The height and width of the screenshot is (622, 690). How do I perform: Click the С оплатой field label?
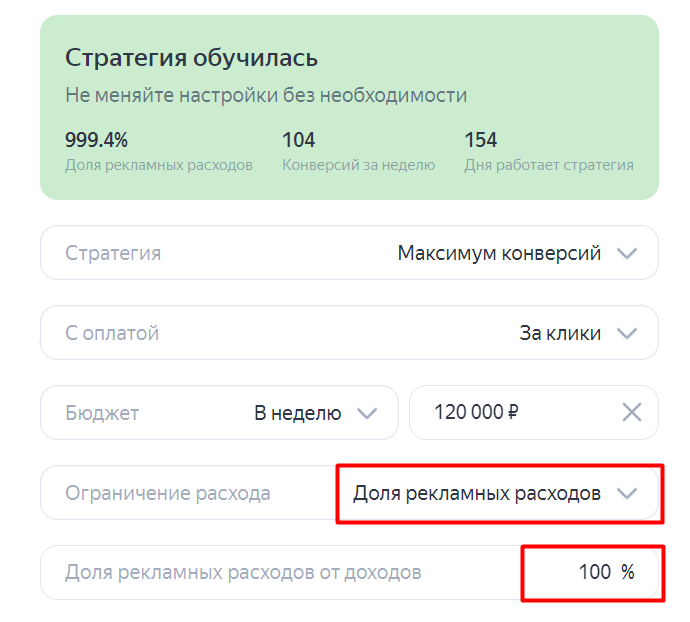click(112, 333)
